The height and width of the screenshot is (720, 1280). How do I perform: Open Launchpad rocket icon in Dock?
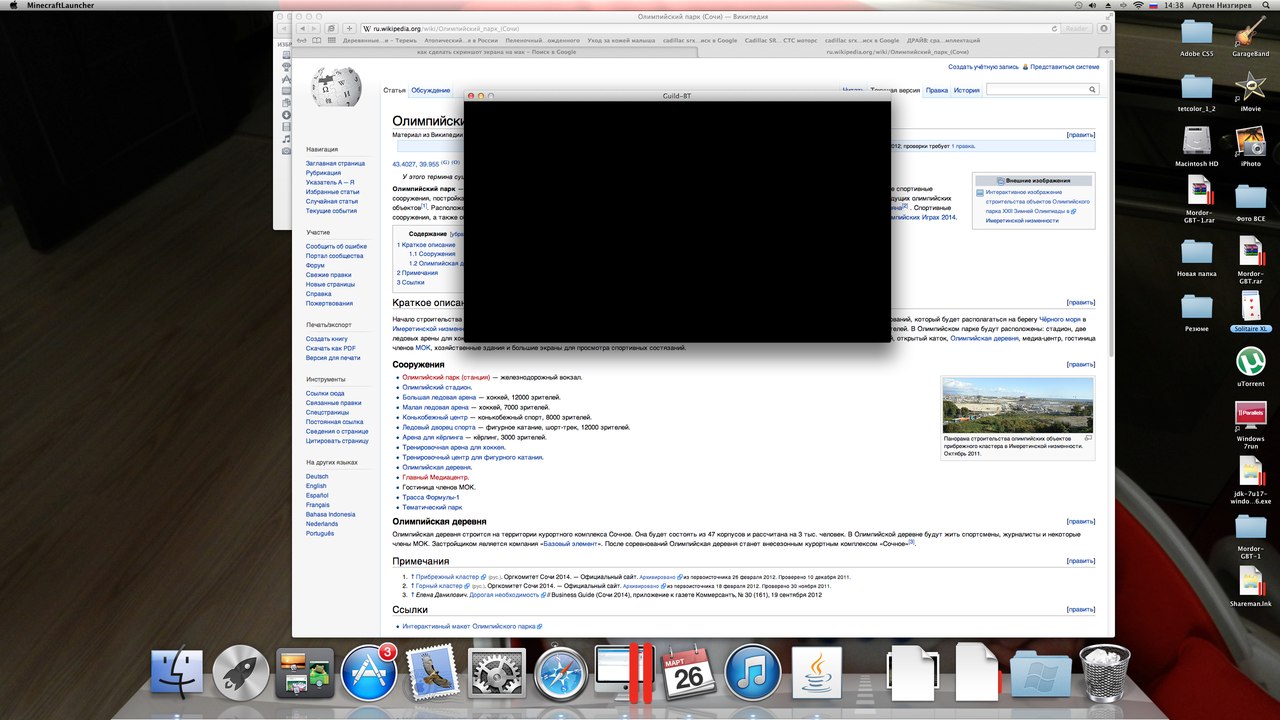(241, 672)
